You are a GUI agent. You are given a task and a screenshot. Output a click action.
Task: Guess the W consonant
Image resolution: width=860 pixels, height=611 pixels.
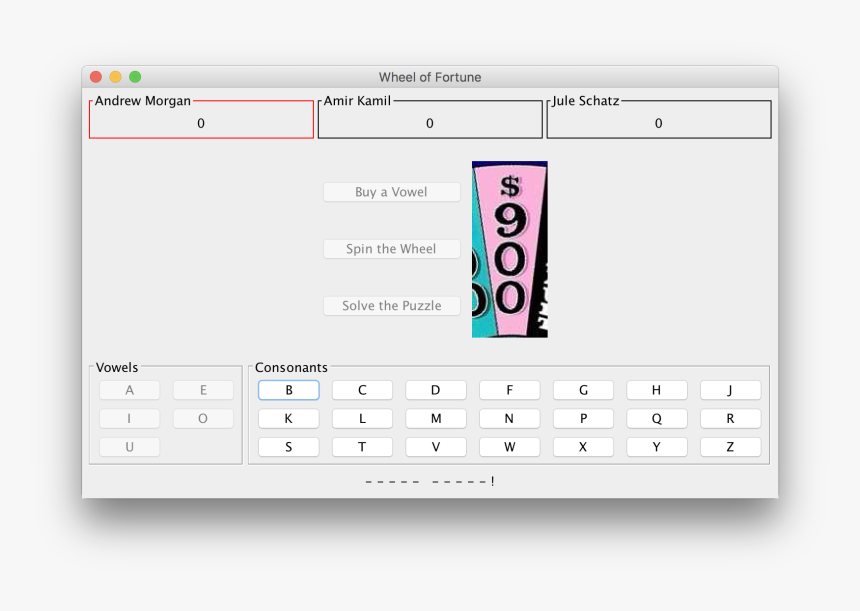[x=510, y=447]
